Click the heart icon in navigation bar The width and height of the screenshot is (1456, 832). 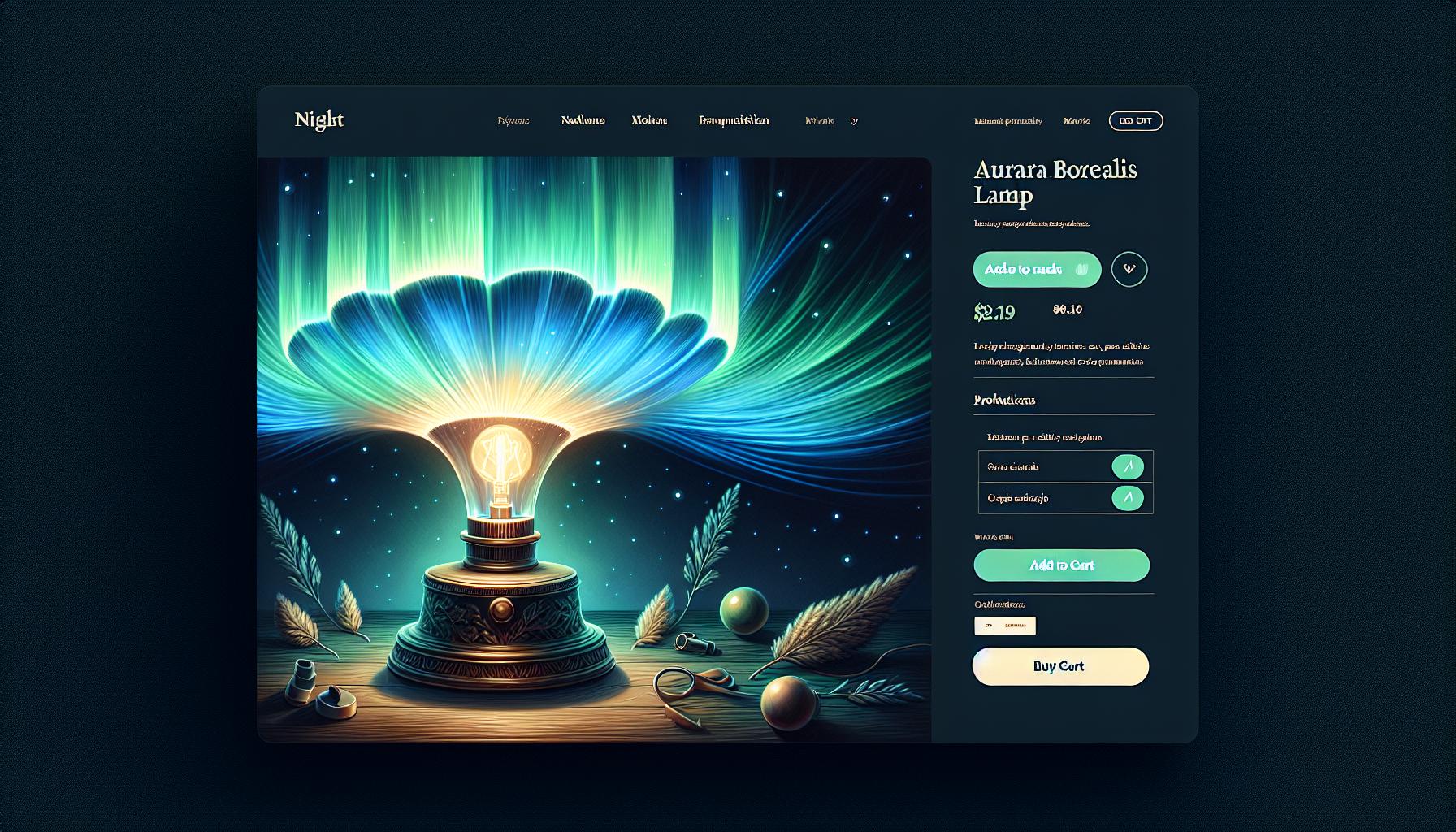coord(854,121)
